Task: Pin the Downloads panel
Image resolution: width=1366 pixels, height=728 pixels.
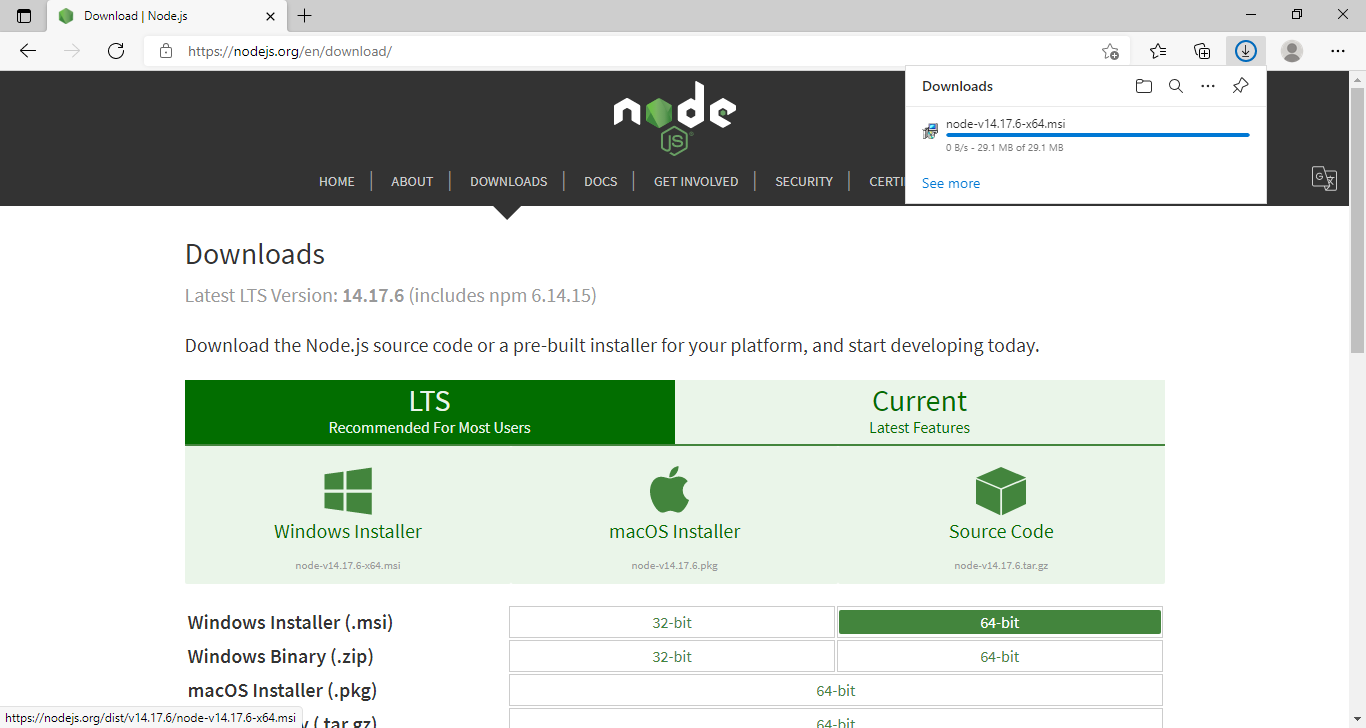Action: [1240, 86]
